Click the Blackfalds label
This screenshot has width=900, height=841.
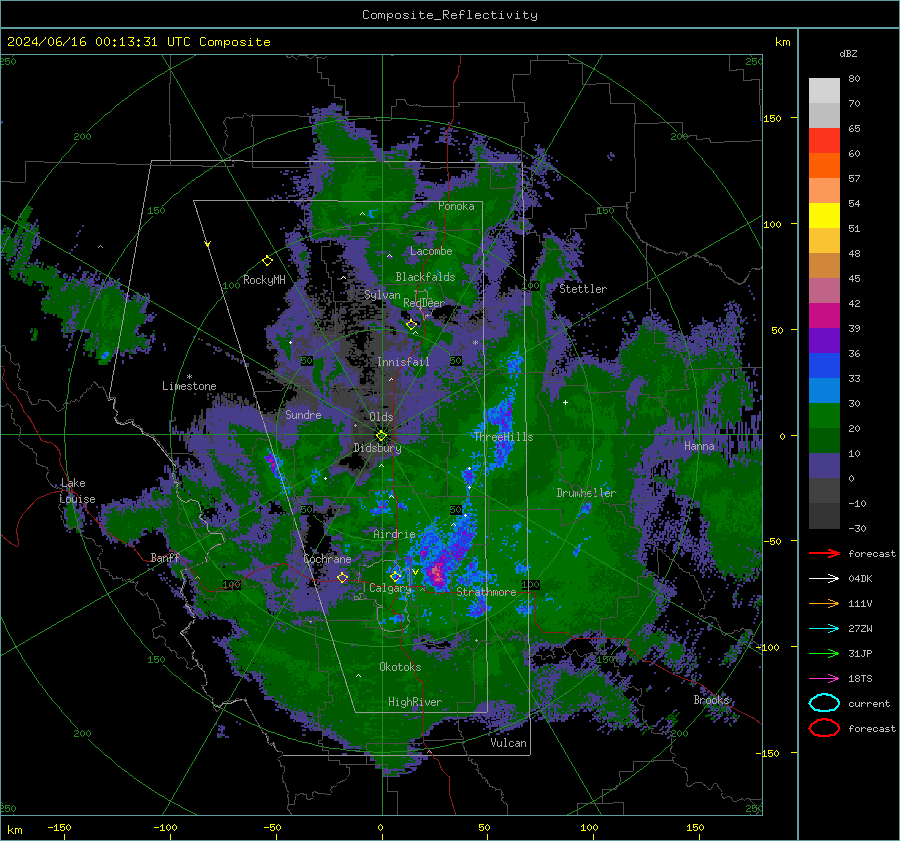tap(425, 277)
